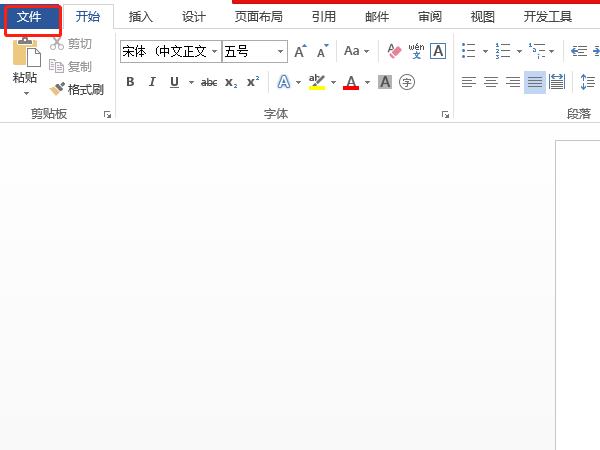
Task: Switch to the 开始 tab
Action: (88, 16)
